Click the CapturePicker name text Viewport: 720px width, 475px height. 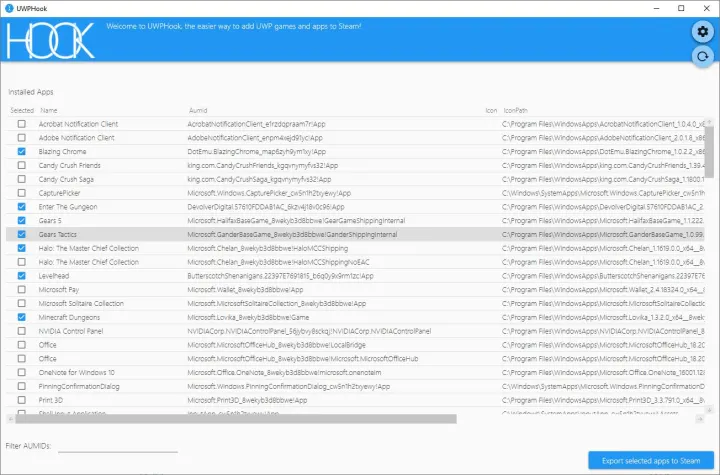coord(59,193)
